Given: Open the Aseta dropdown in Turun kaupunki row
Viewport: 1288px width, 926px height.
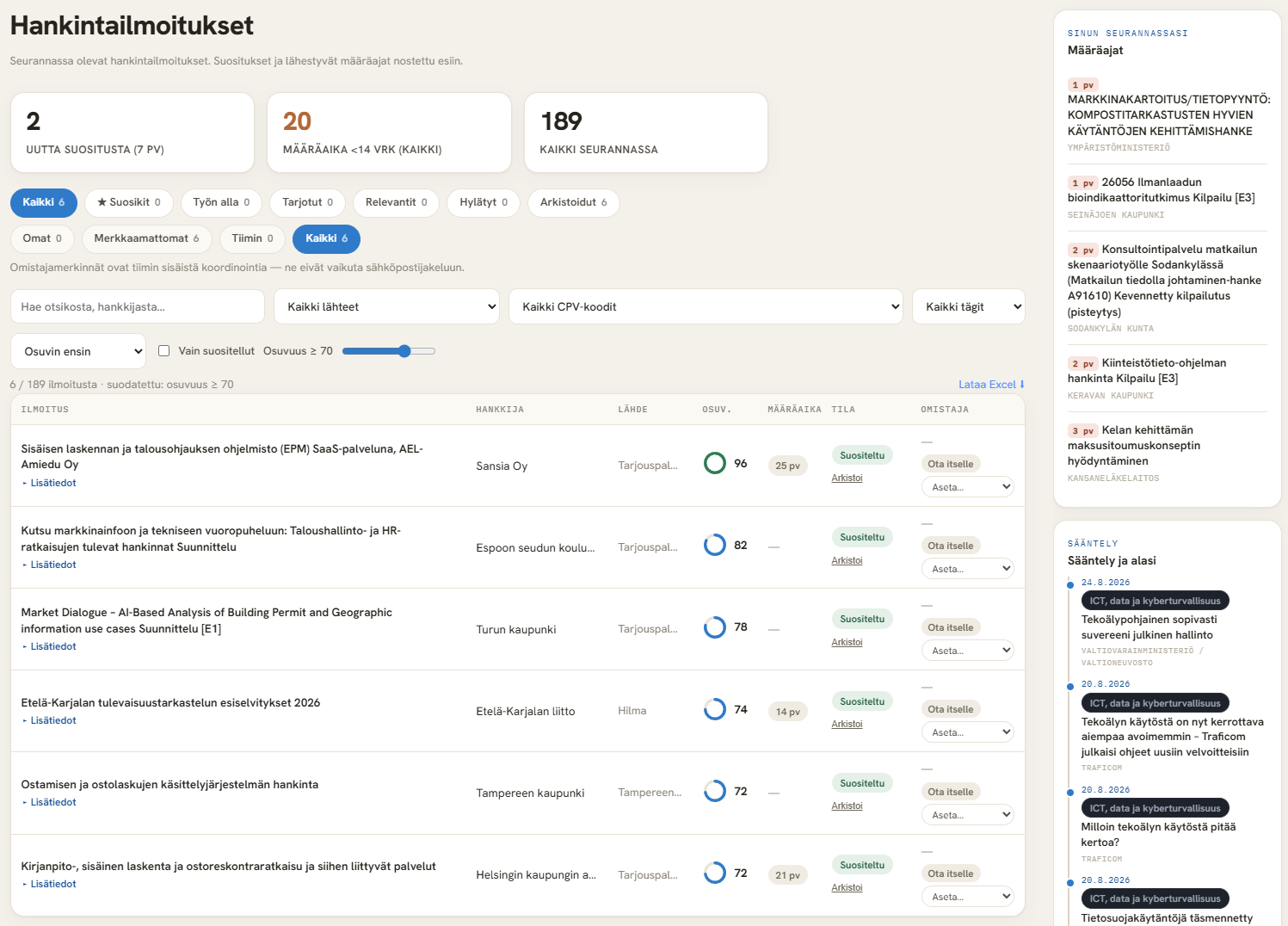Looking at the screenshot, I should (x=967, y=651).
